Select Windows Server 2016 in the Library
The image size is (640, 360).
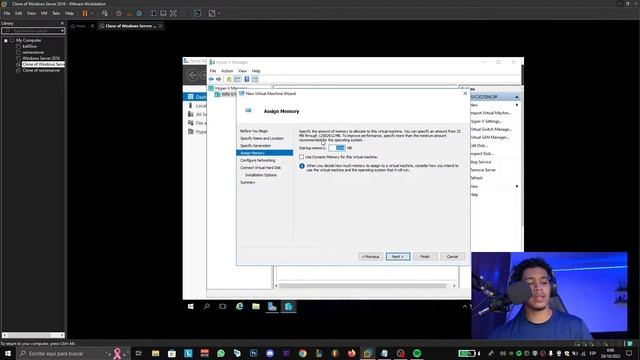(x=41, y=58)
